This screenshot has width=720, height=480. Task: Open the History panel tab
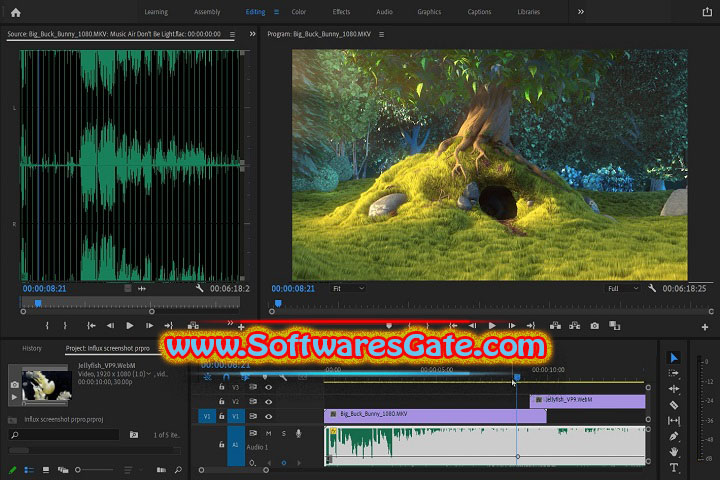tap(32, 348)
